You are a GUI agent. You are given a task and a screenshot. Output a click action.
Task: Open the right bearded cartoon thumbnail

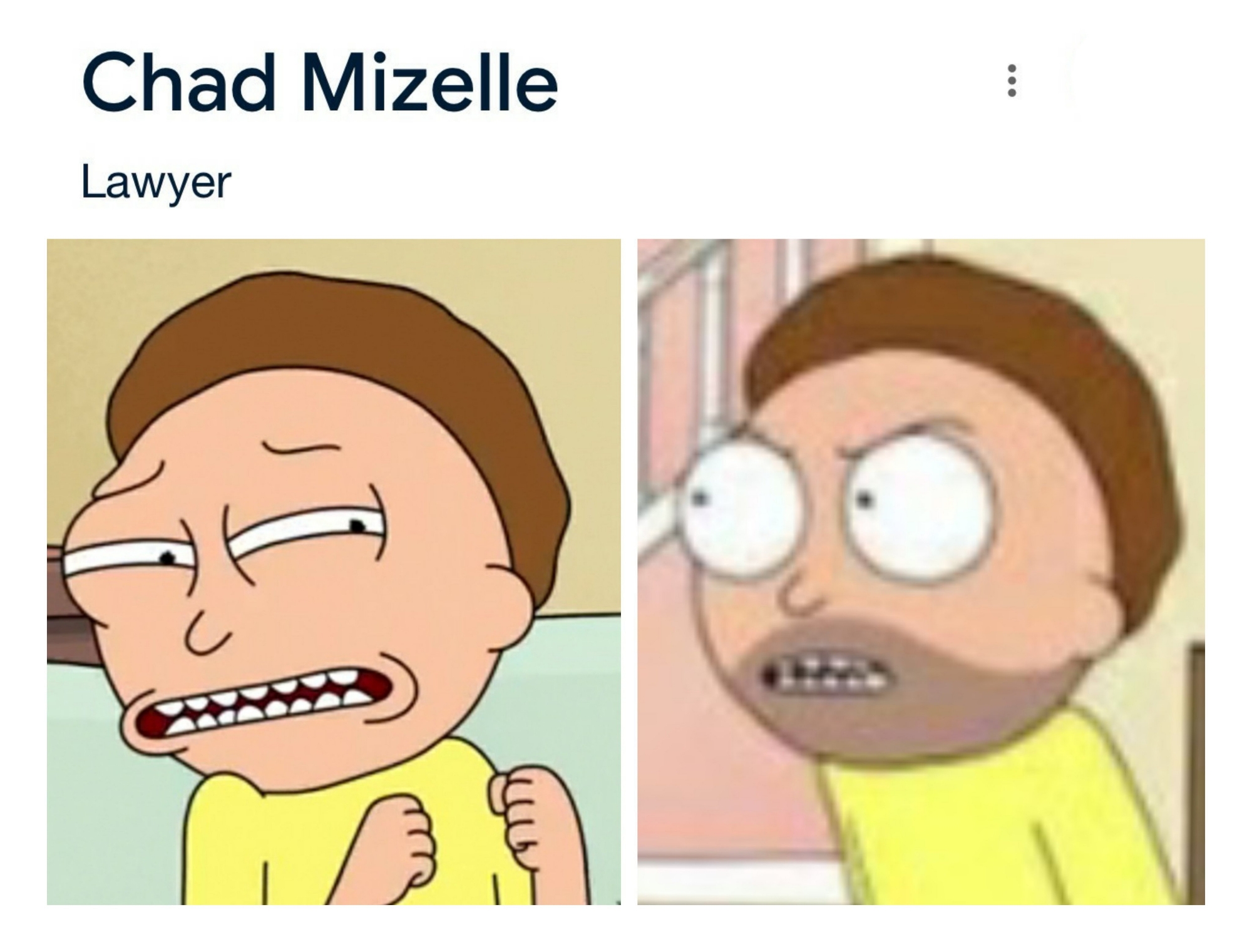point(921,571)
